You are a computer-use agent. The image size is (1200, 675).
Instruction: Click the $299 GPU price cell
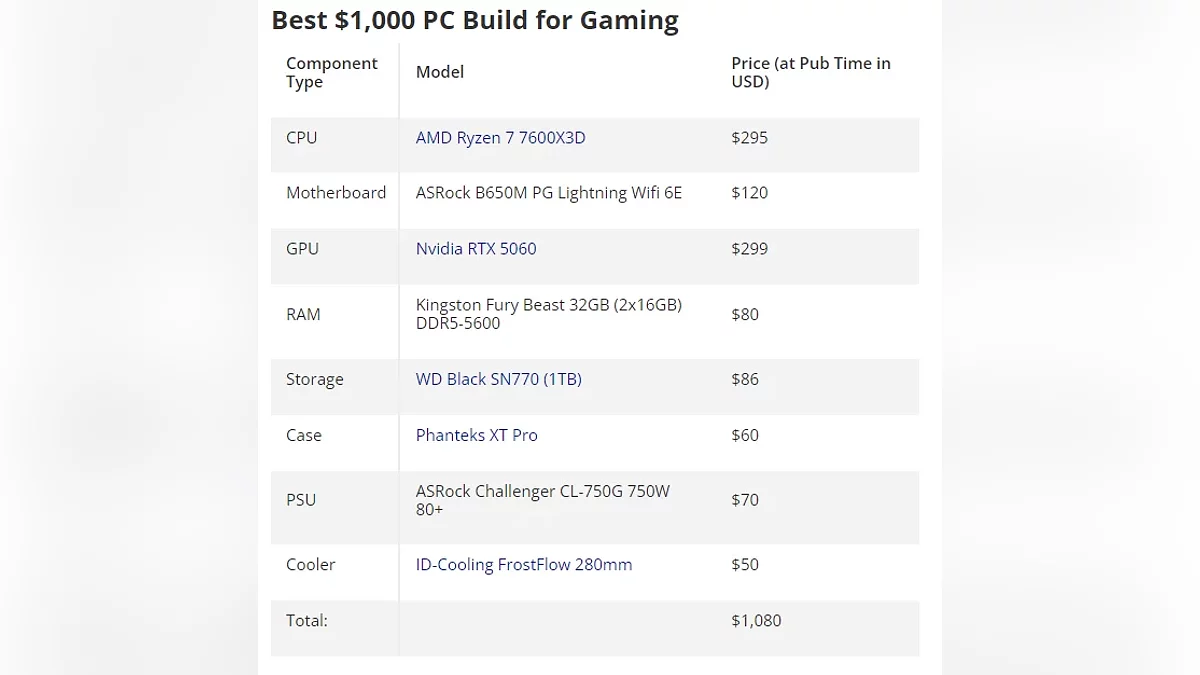(x=749, y=249)
